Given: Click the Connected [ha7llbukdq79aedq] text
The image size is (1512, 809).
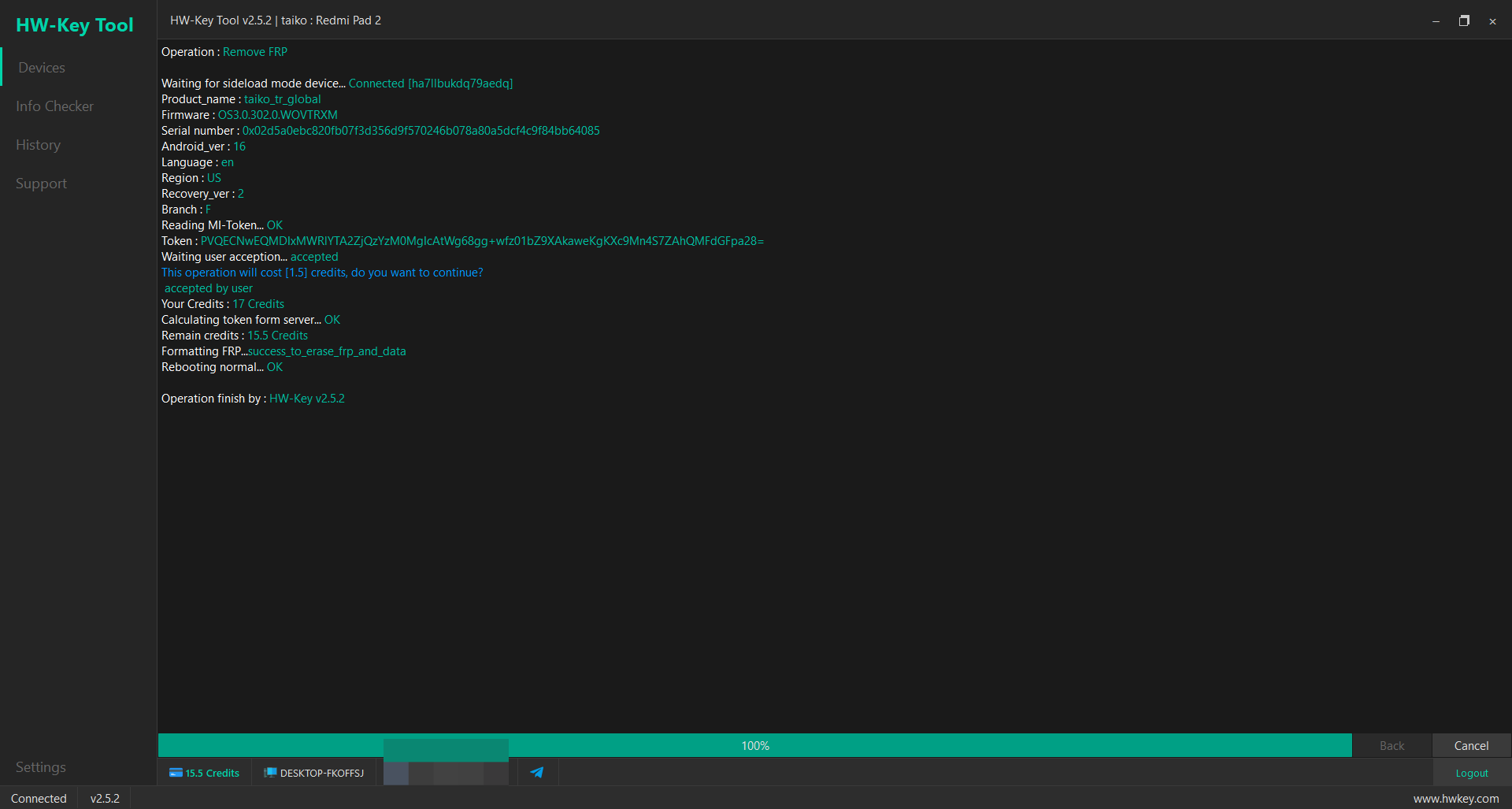Looking at the screenshot, I should (x=431, y=83).
